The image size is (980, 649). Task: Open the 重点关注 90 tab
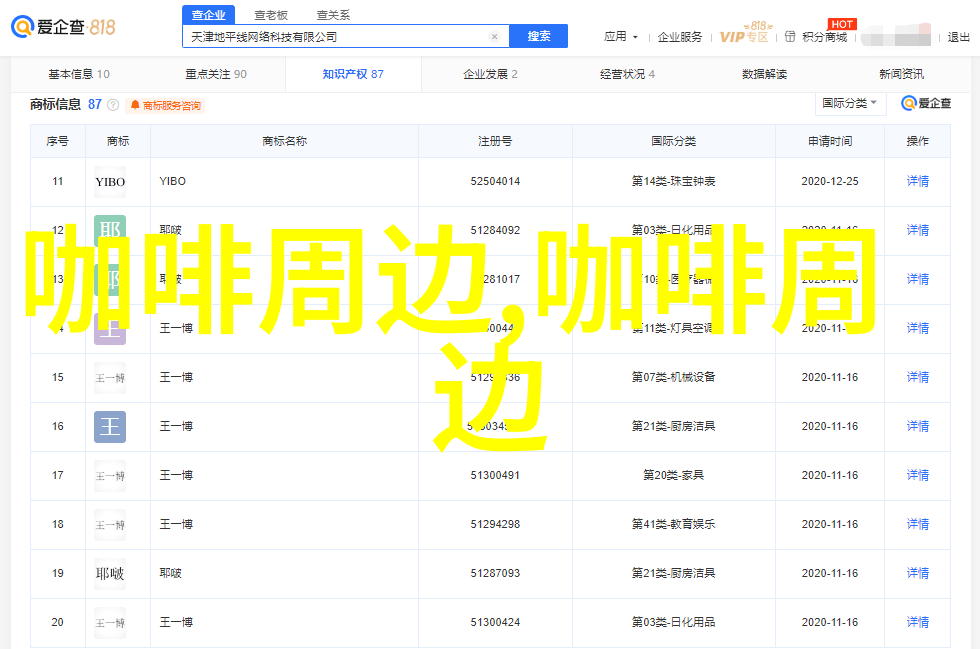216,74
